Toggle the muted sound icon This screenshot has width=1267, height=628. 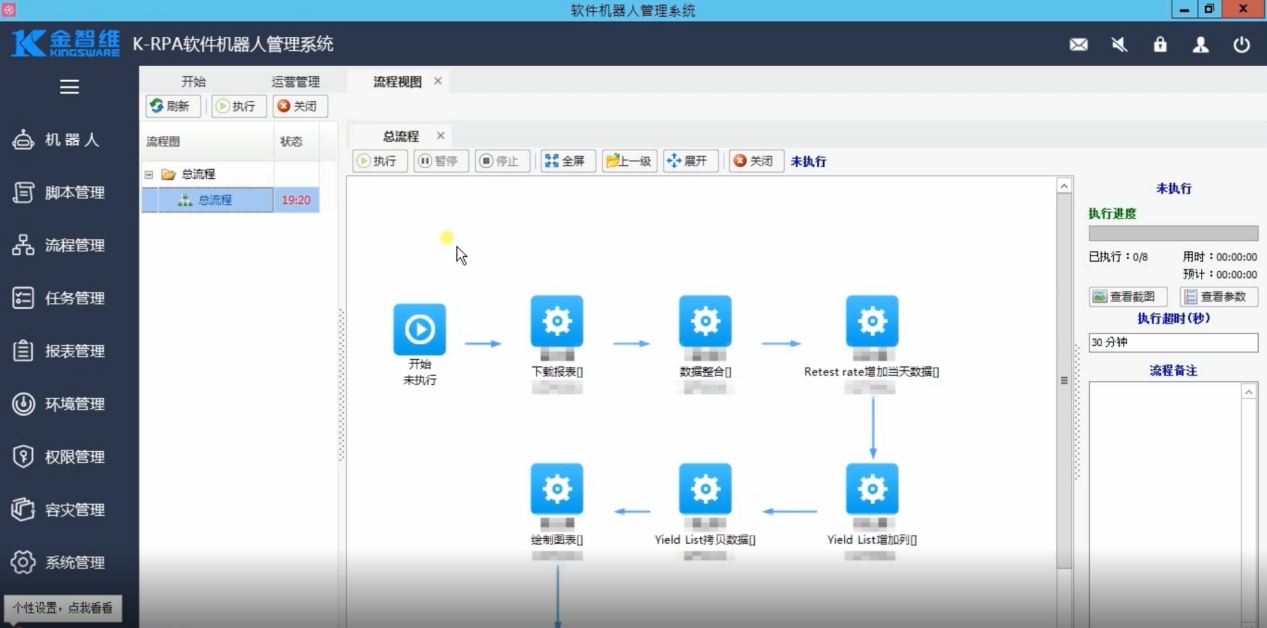(1119, 45)
